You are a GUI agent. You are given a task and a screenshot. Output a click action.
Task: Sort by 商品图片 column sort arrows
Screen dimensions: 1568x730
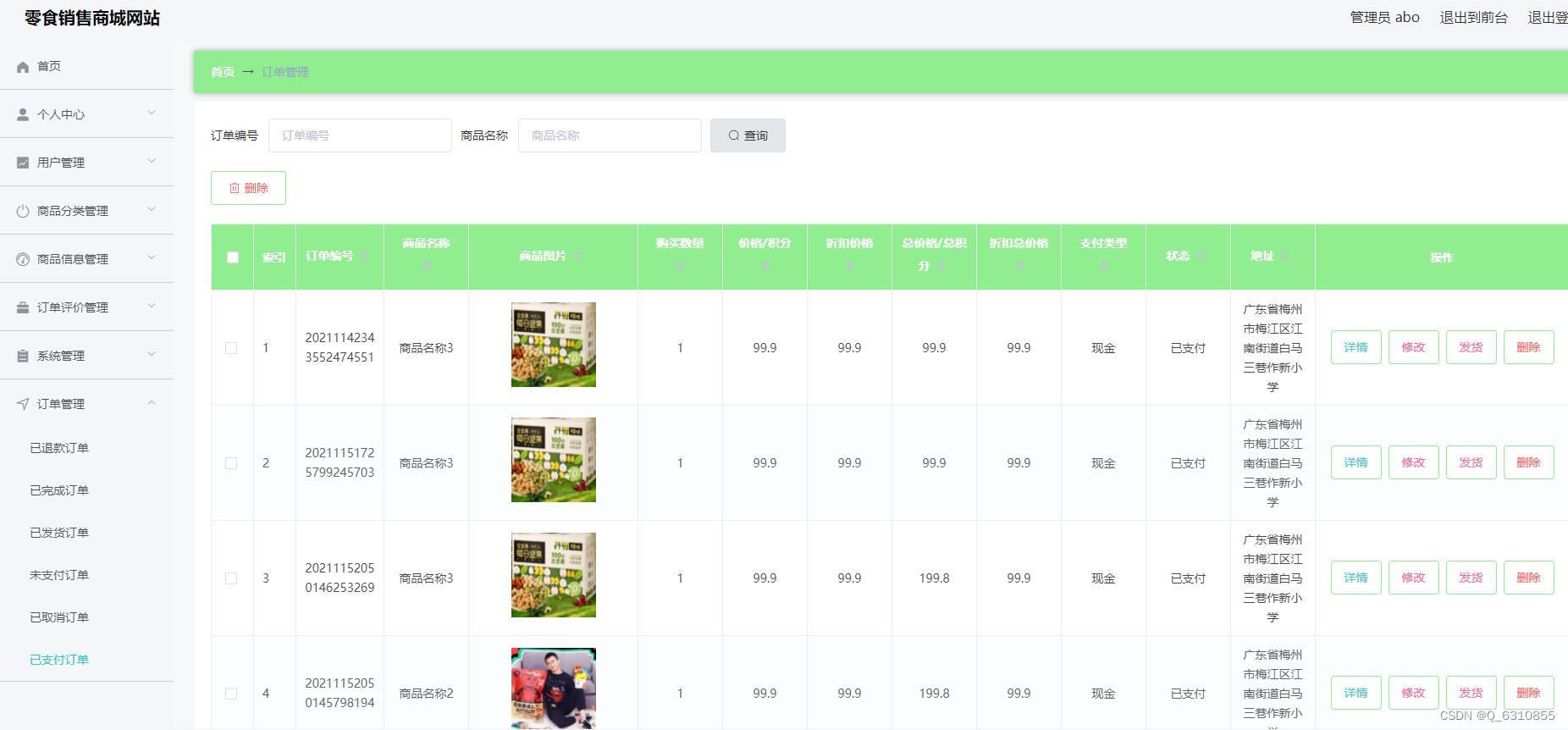(x=577, y=256)
